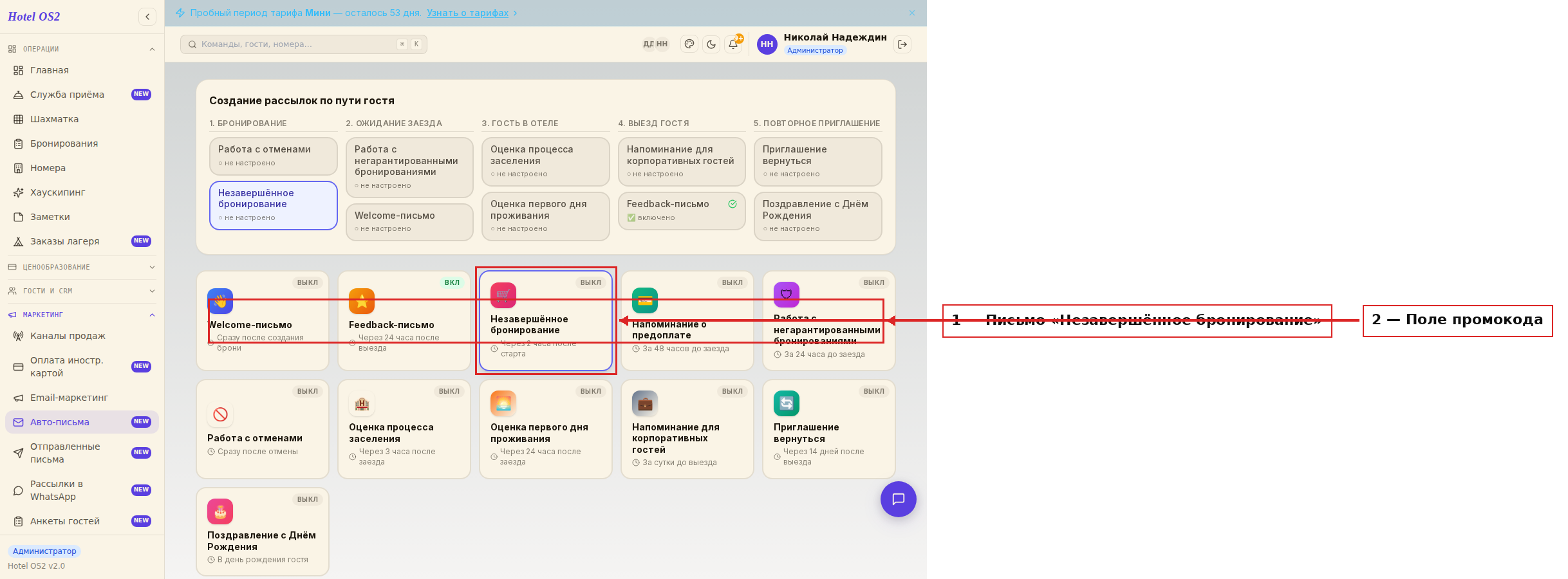Viewport: 1568px width, 579px height.
Task: Click Напоминание о предоплате card icon
Action: [x=645, y=300]
